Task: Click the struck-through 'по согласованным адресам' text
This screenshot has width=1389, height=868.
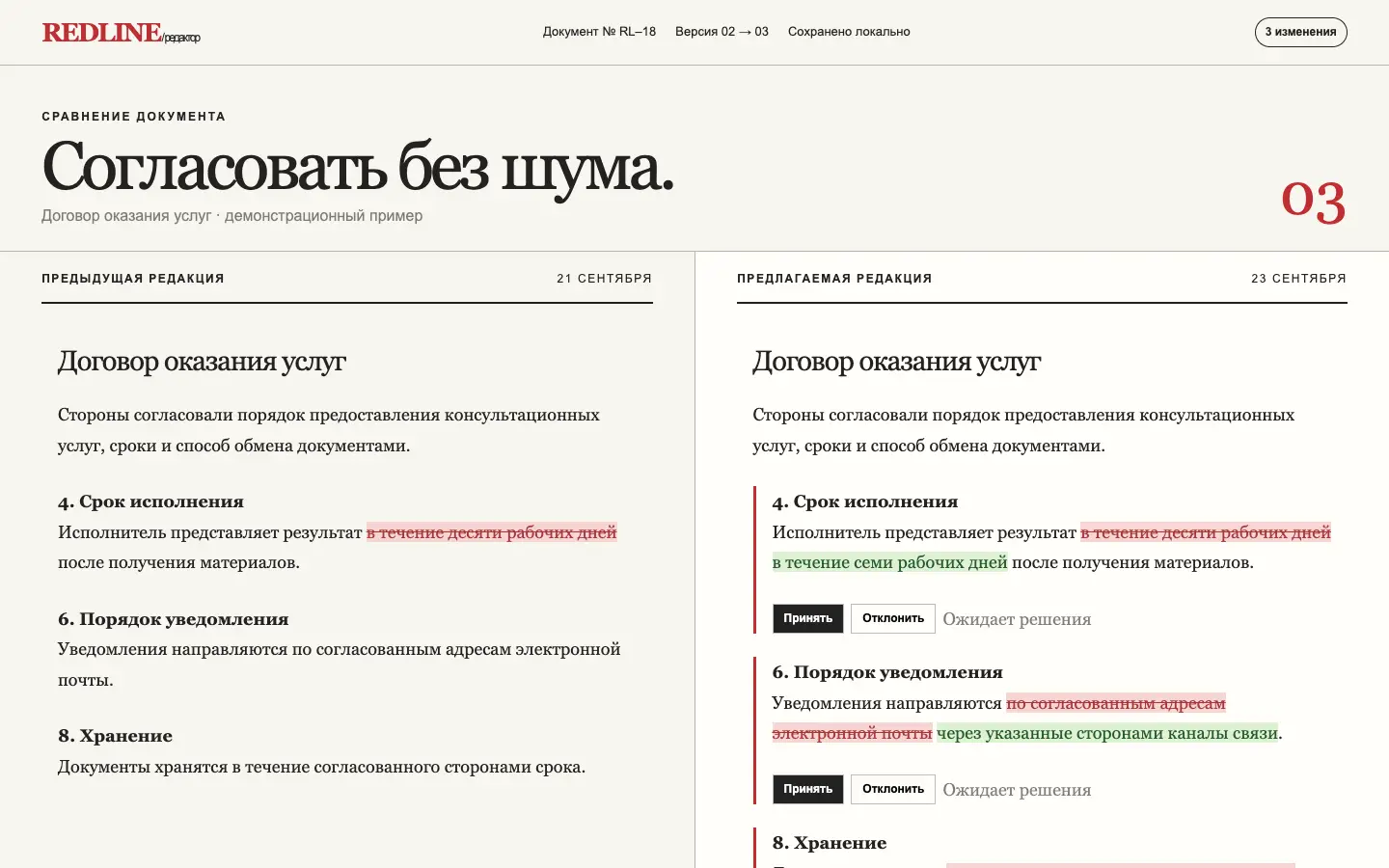Action: coord(1116,703)
